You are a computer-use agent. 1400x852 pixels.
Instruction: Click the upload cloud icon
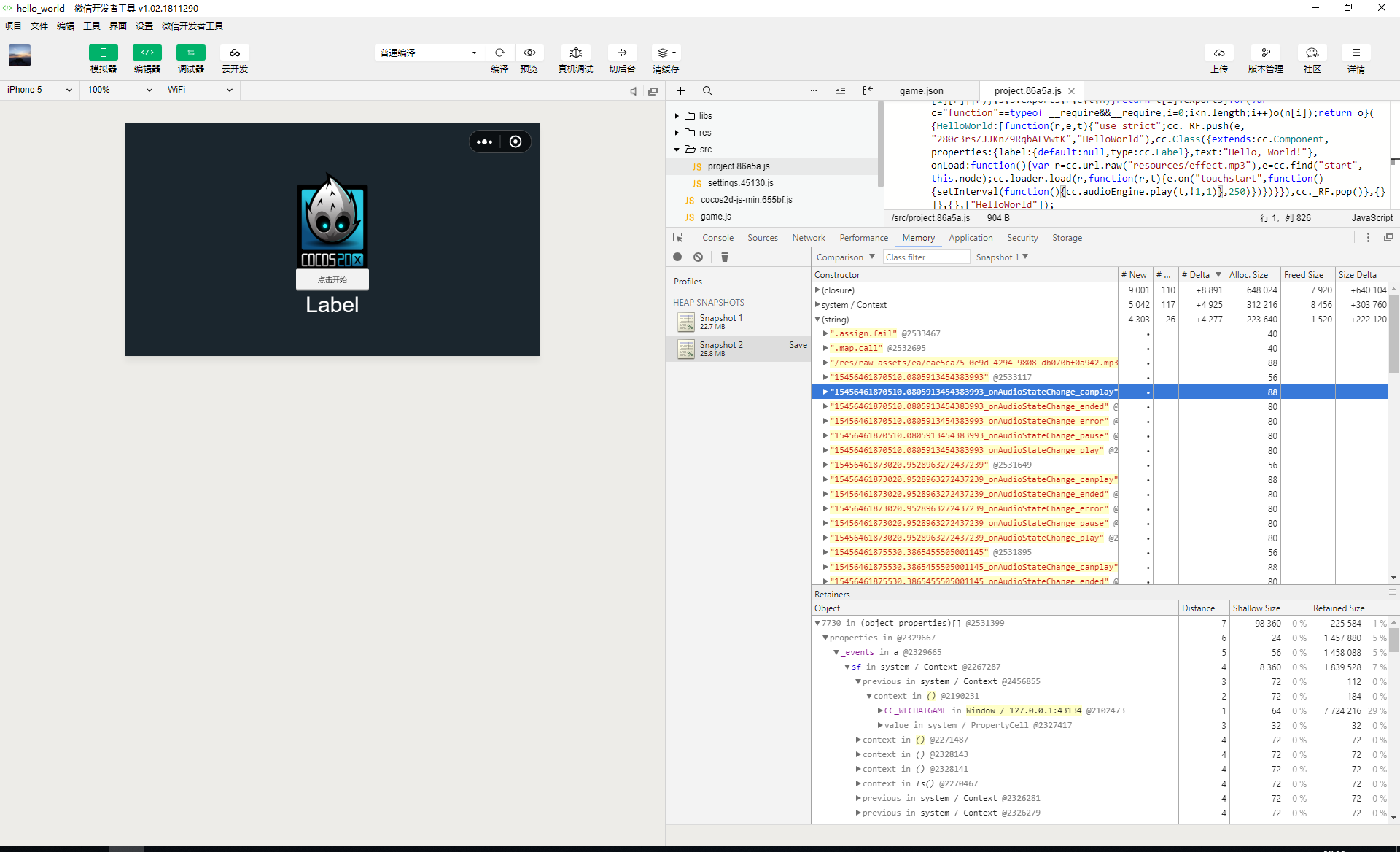click(x=1219, y=53)
